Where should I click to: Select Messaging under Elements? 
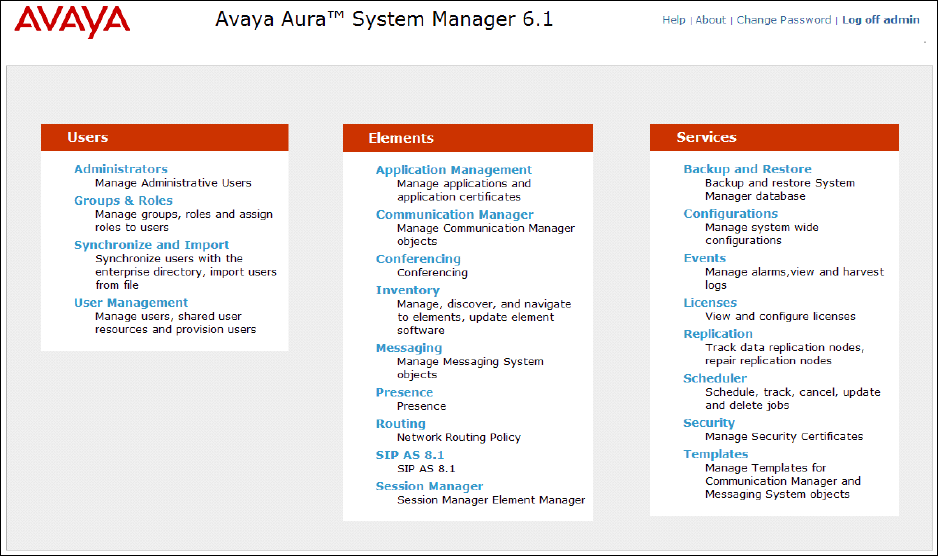408,348
